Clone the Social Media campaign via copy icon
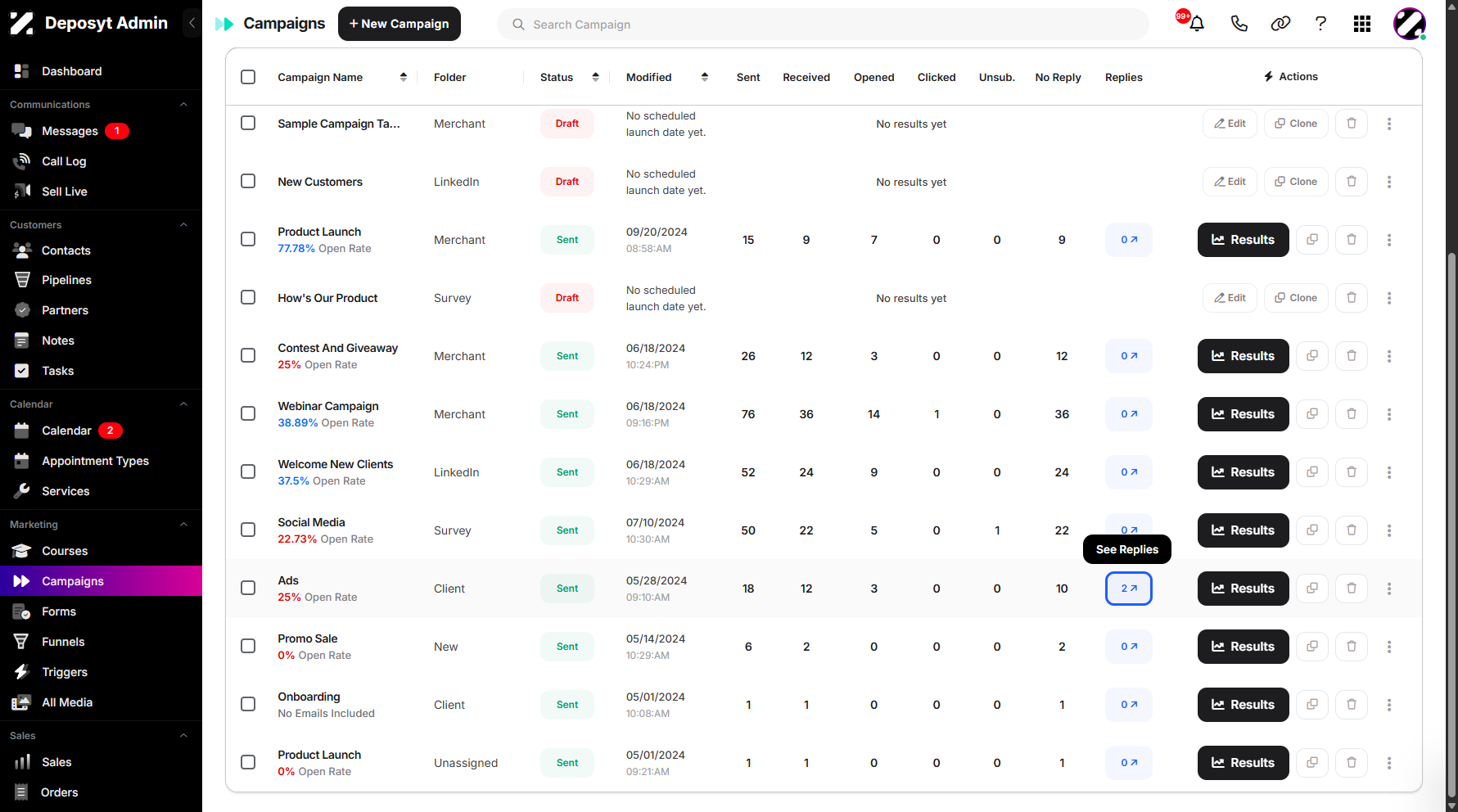The image size is (1458, 812). (1312, 530)
